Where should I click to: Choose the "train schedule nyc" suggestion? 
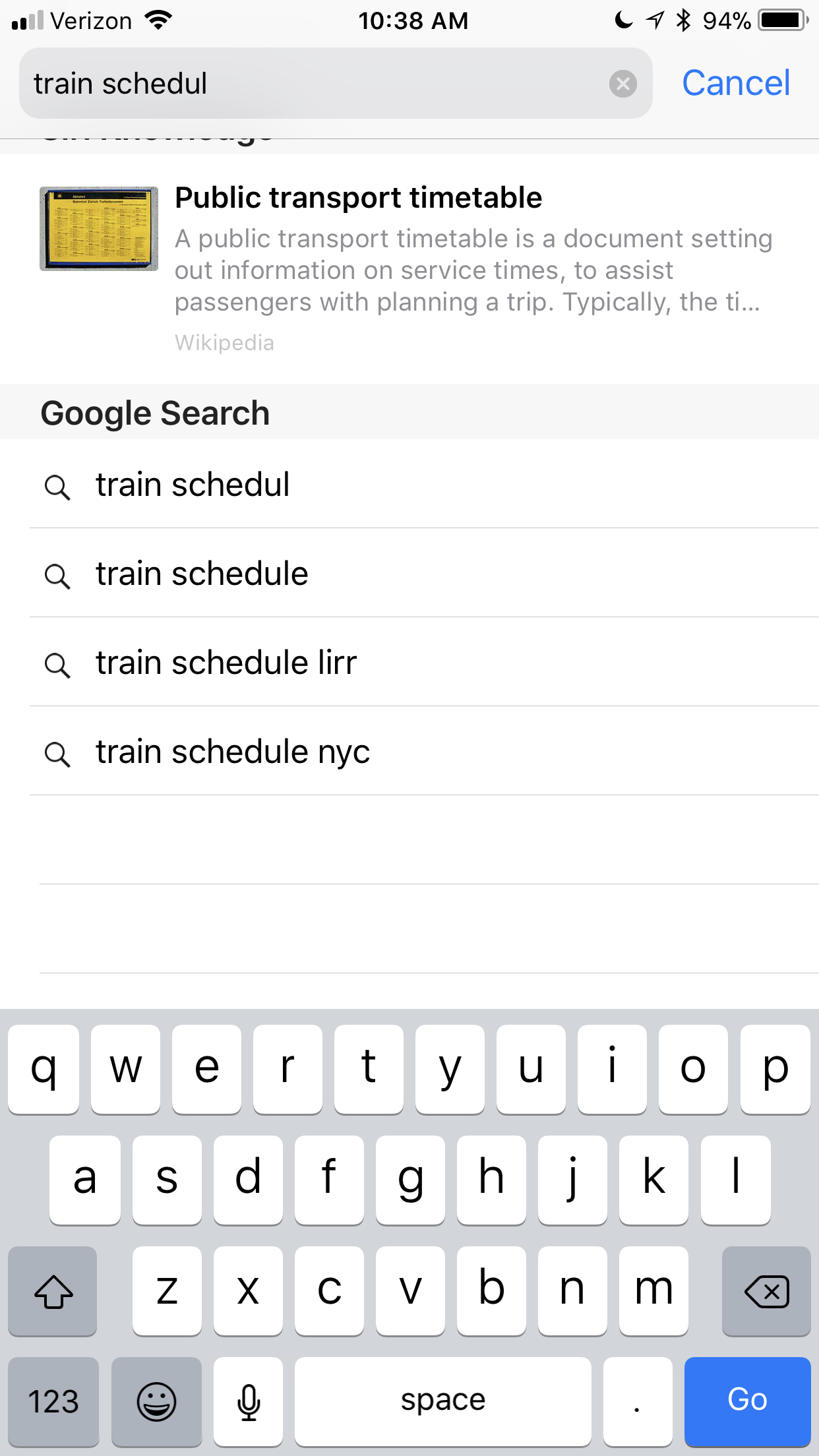point(233,752)
